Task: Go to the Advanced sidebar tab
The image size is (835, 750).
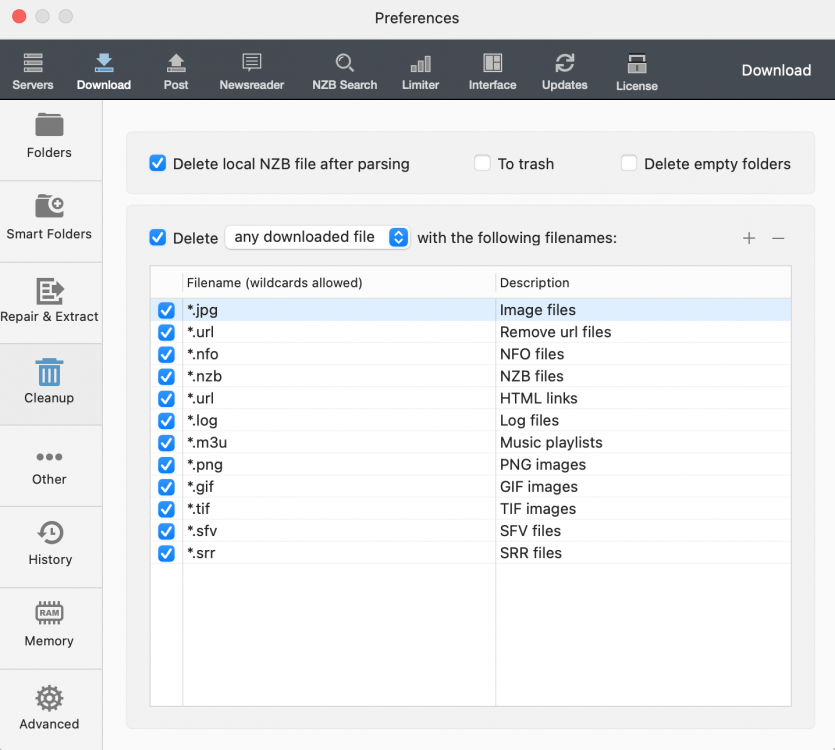Action: coord(50,709)
